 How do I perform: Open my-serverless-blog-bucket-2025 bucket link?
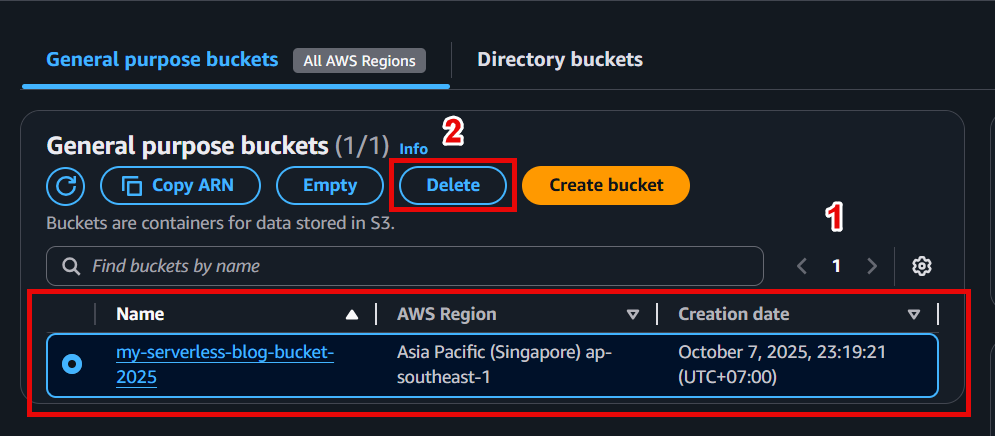(x=225, y=365)
